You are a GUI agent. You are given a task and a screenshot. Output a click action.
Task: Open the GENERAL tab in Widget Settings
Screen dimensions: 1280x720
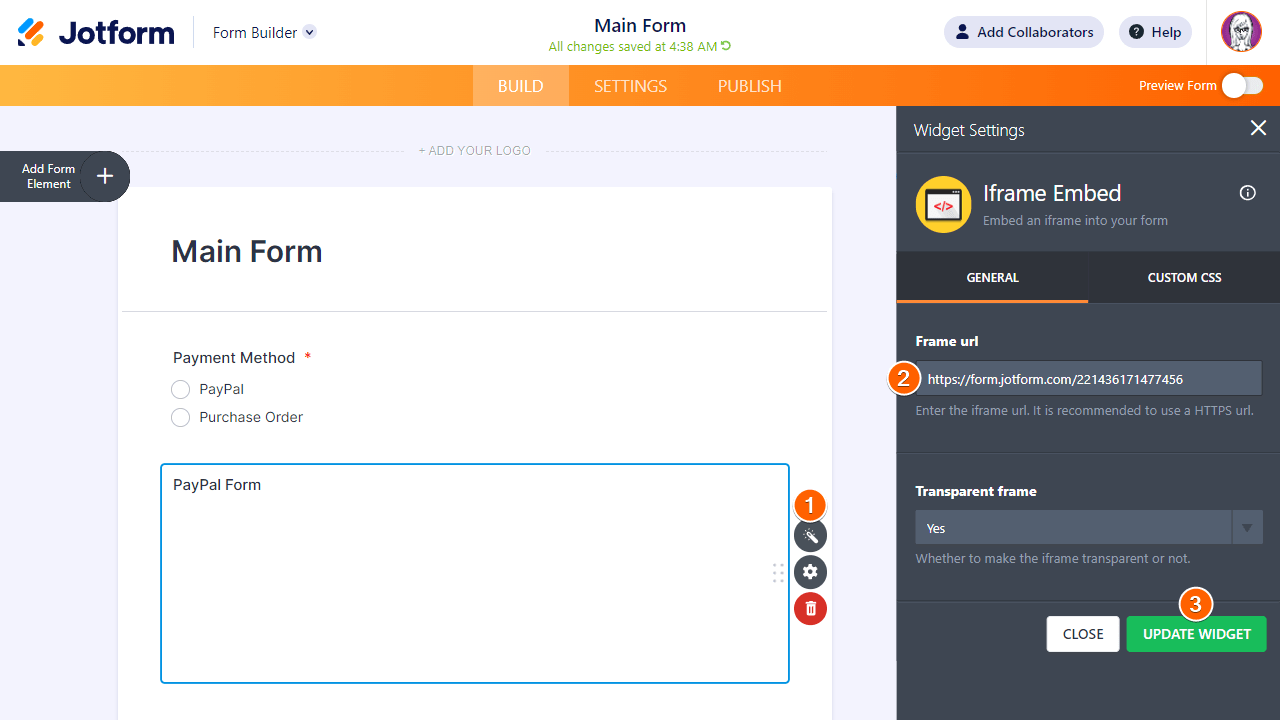(x=993, y=278)
